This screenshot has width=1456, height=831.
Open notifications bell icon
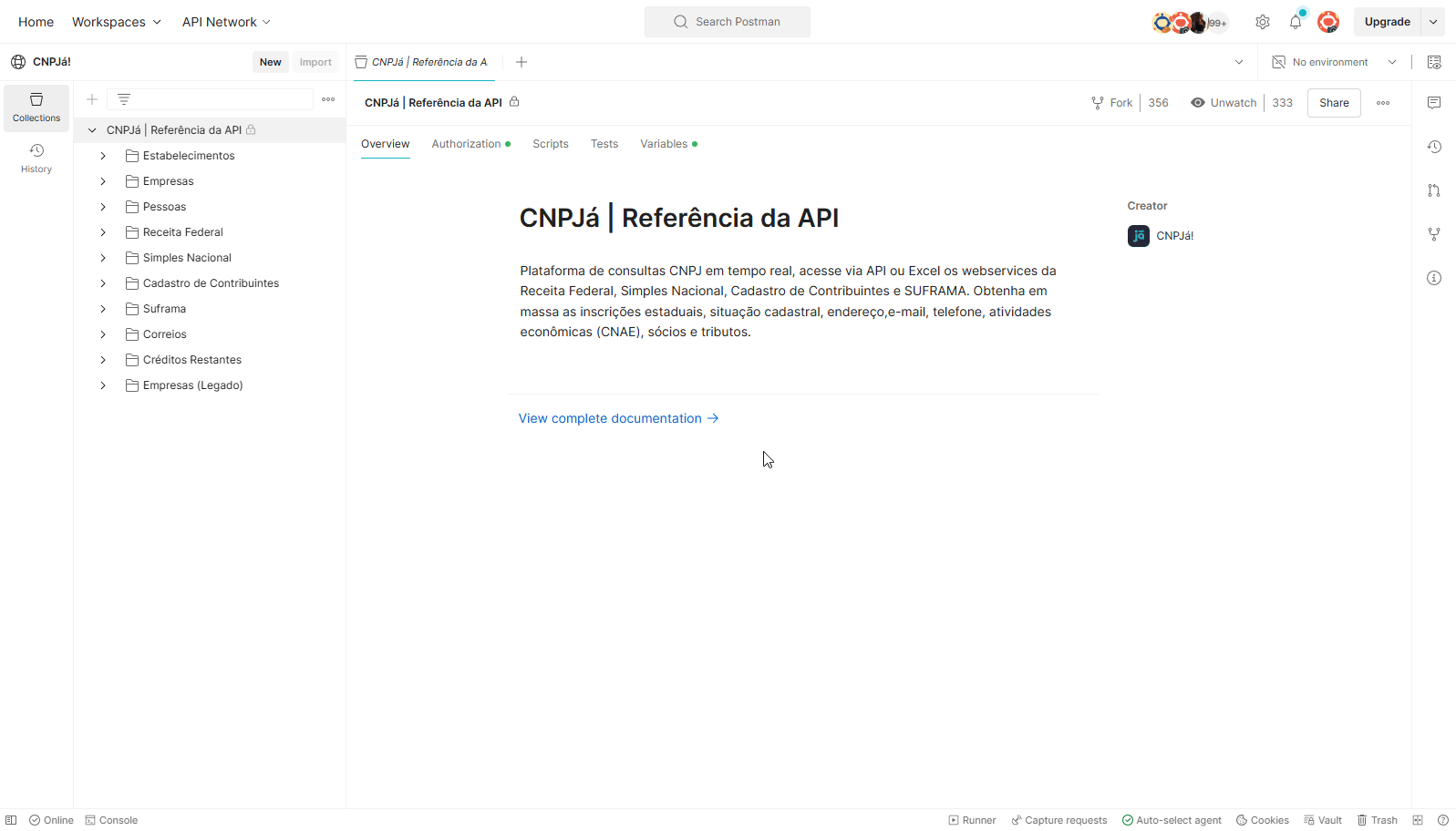tap(1296, 22)
